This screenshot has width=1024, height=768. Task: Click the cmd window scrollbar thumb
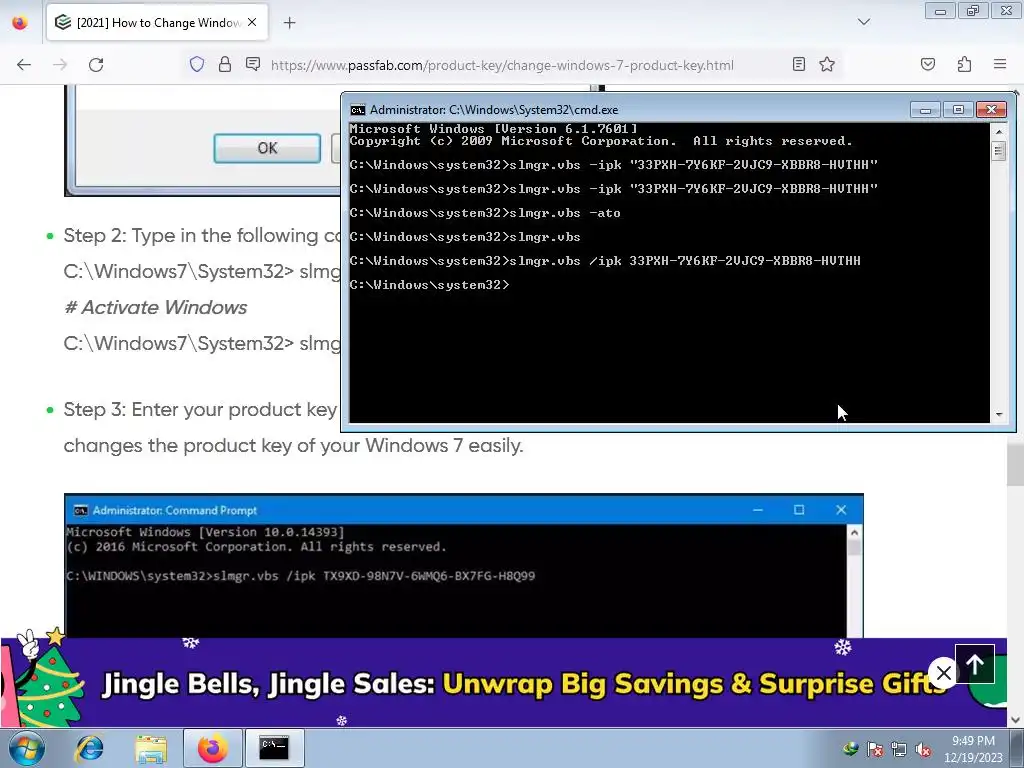[998, 151]
